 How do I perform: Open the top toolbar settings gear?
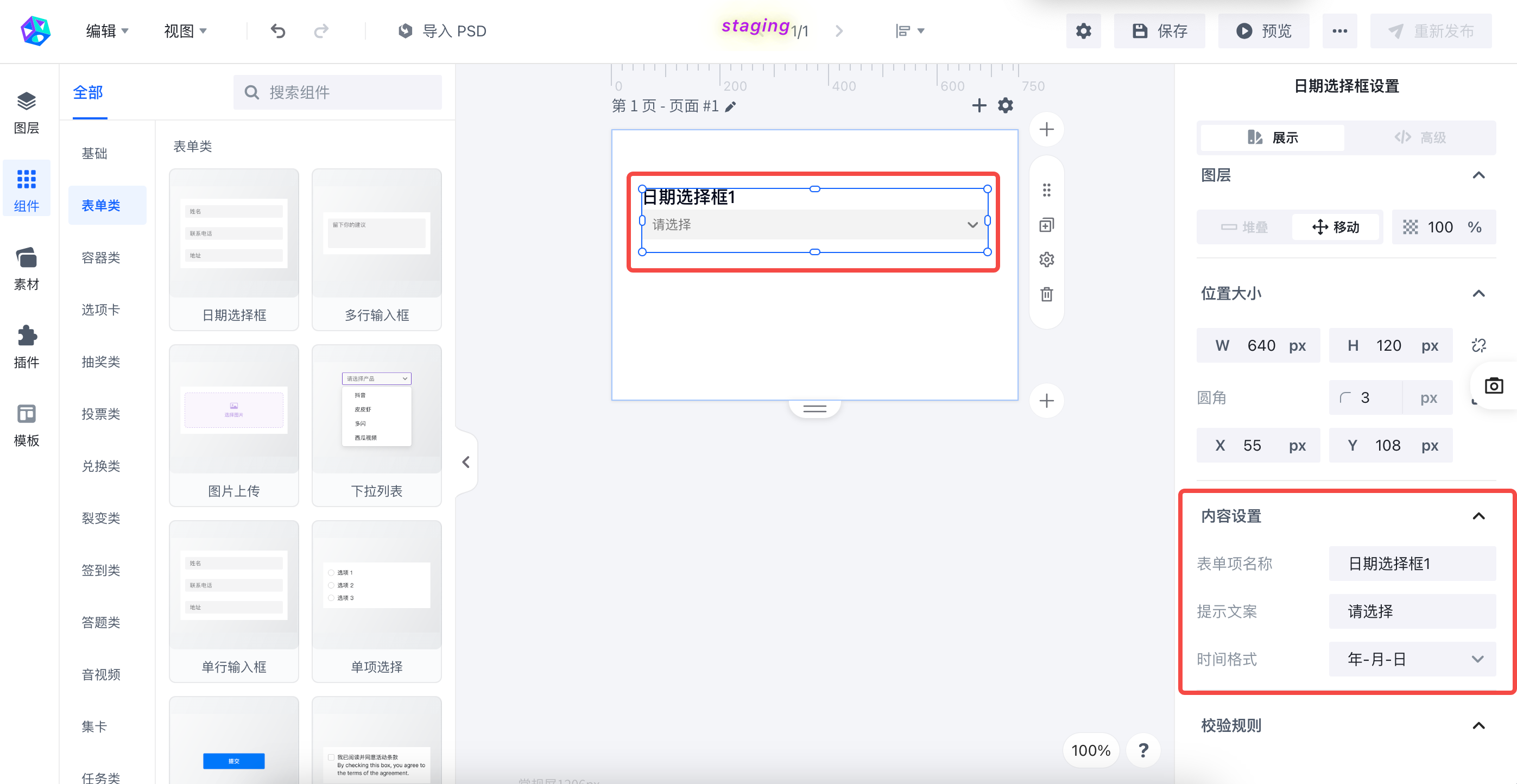1083,30
